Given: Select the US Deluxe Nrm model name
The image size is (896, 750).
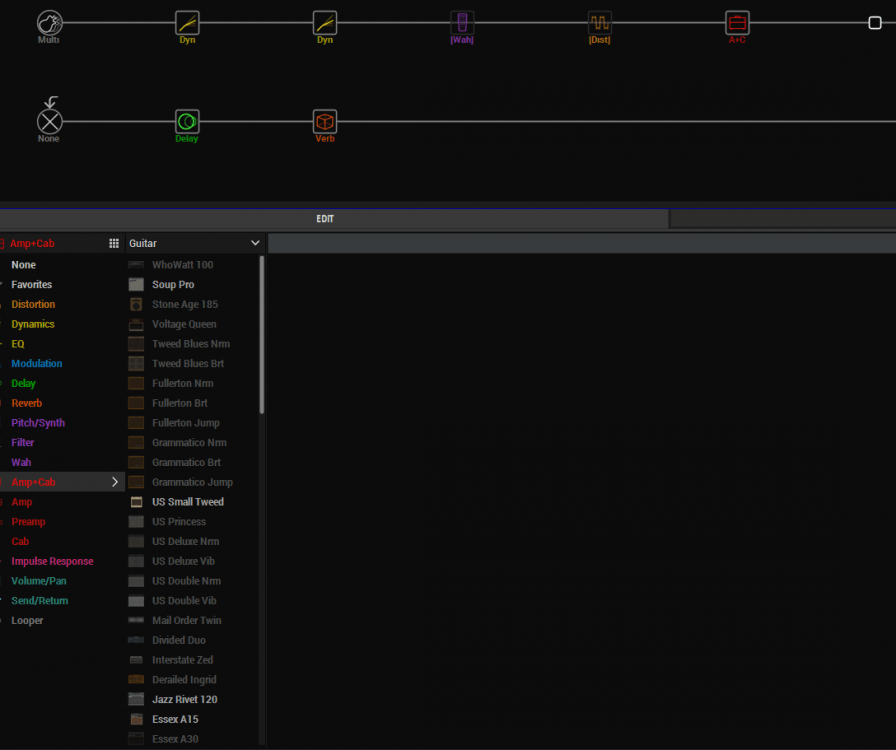Looking at the screenshot, I should coord(185,541).
